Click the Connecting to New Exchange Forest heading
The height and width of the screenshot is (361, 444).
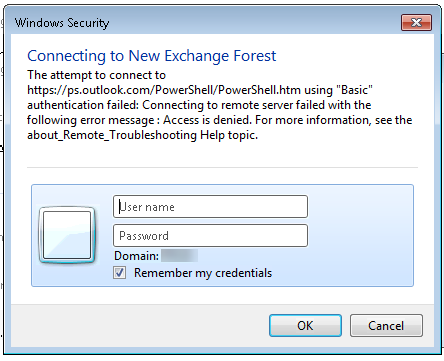click(152, 56)
